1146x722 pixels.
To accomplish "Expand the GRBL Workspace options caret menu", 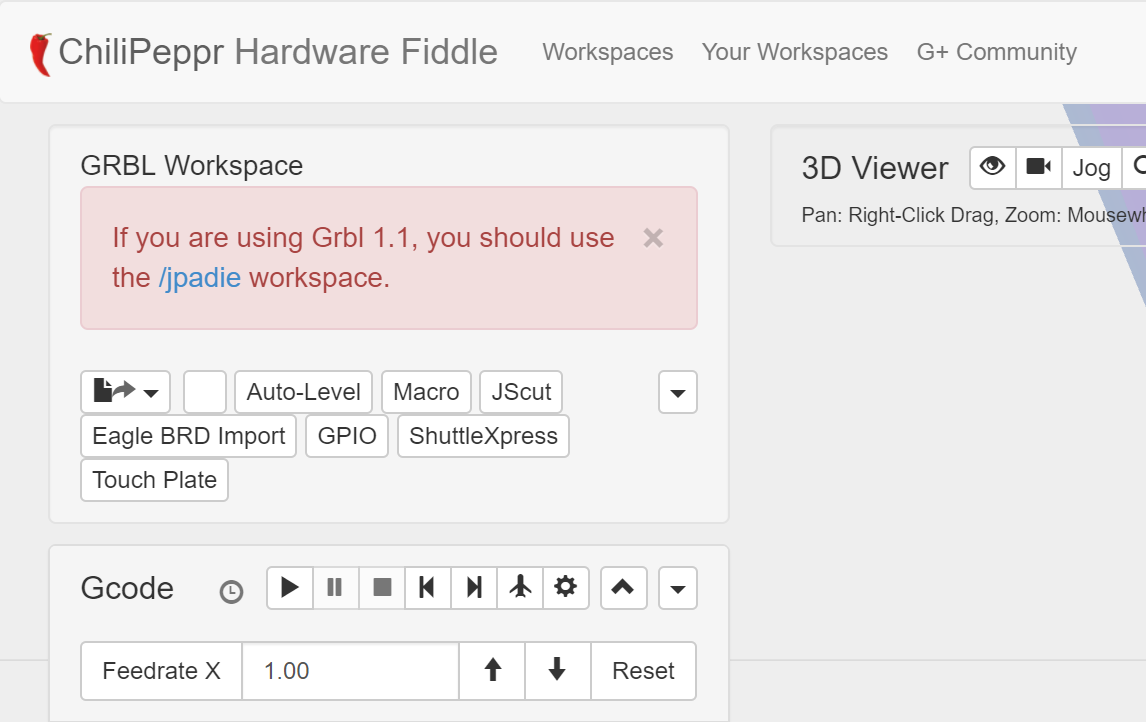I will 677,392.
